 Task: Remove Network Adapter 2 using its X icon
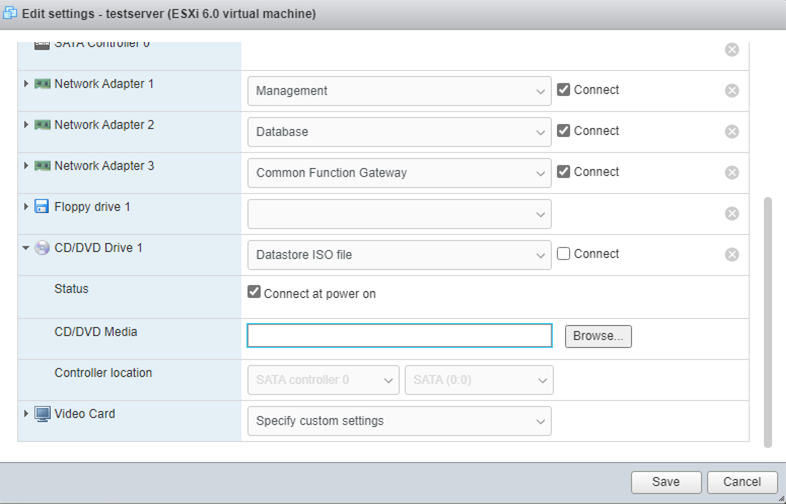coord(732,132)
